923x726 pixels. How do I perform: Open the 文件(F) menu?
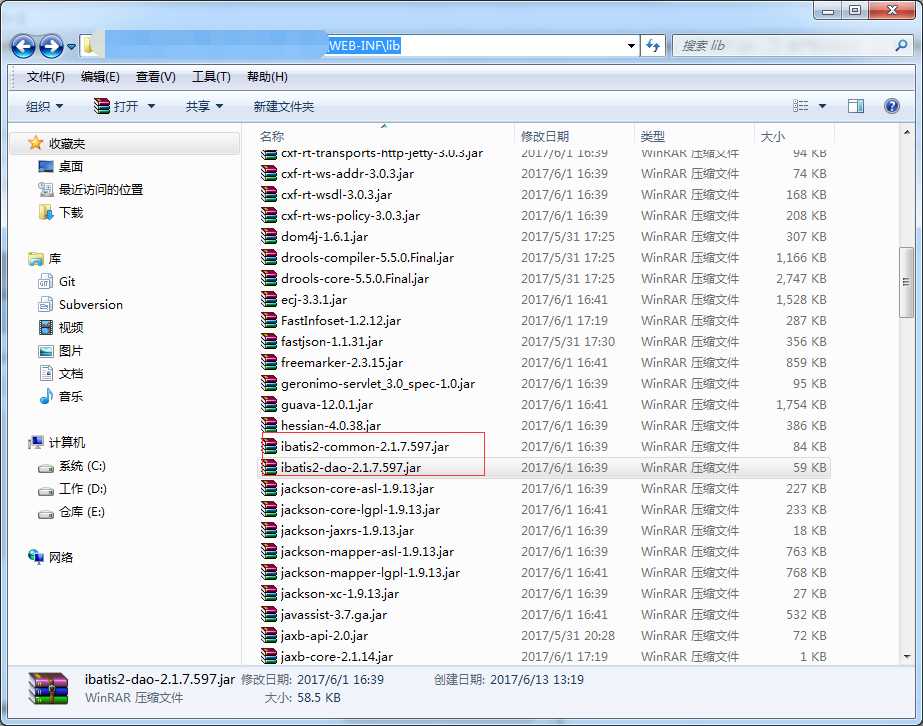click(45, 77)
